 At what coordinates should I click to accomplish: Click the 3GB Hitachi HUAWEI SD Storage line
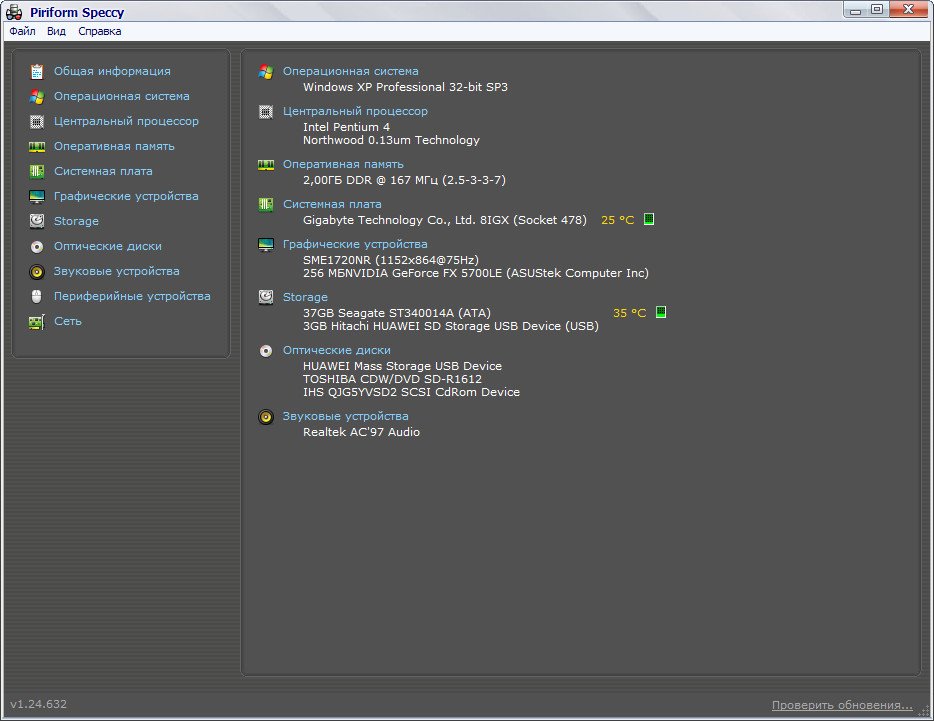point(450,326)
